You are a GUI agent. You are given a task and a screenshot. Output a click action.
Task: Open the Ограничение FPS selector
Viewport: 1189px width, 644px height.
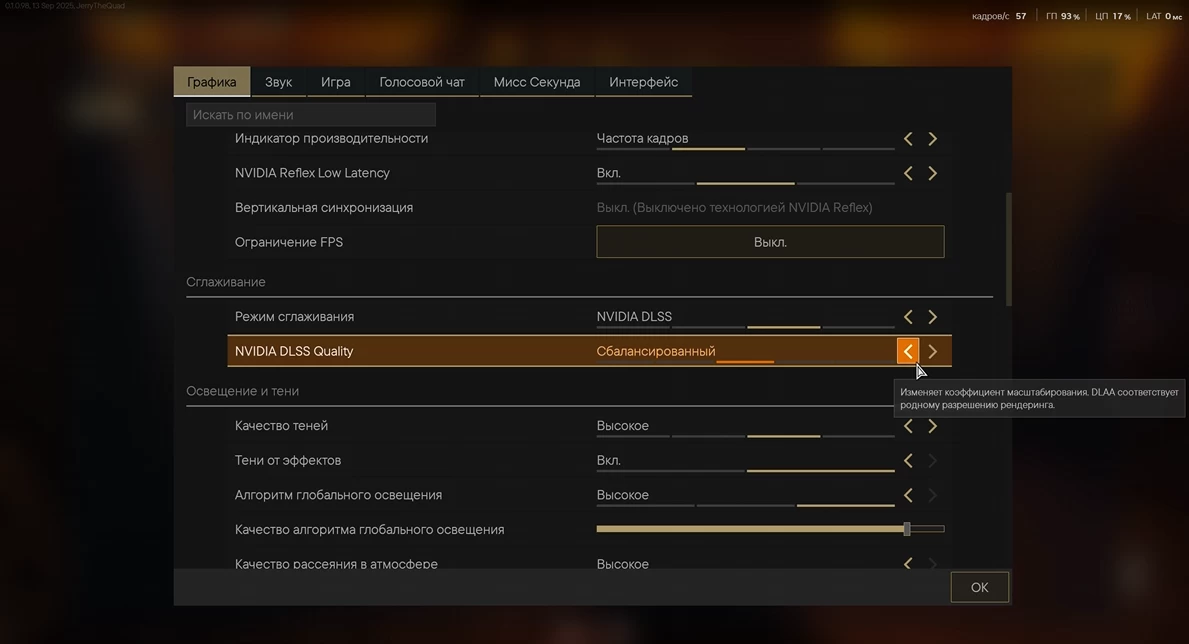(x=770, y=242)
